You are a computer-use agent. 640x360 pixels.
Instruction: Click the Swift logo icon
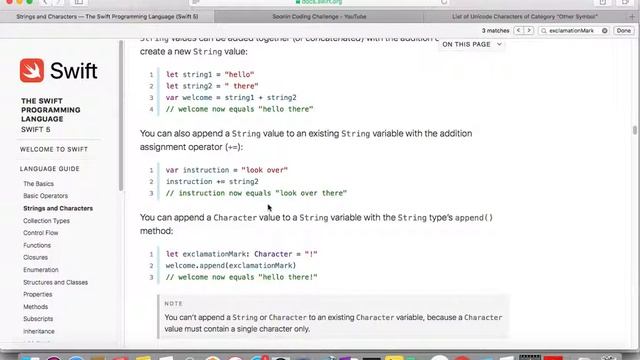pos(32,70)
